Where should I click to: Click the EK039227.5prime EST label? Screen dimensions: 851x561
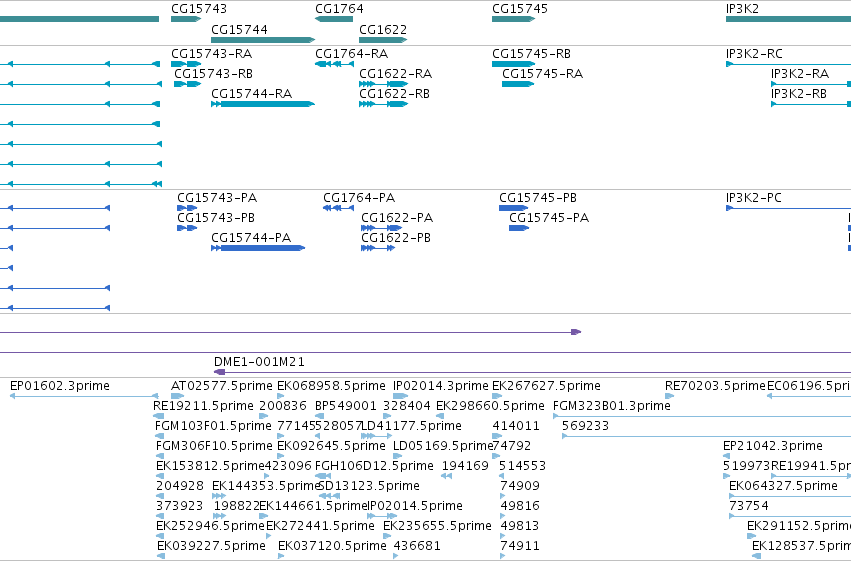coord(212,546)
